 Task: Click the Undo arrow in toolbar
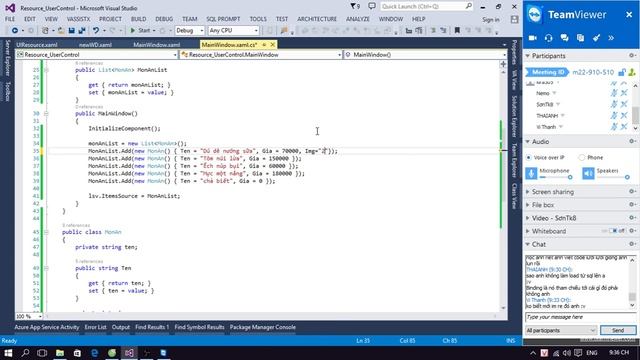pyautogui.click(x=96, y=31)
